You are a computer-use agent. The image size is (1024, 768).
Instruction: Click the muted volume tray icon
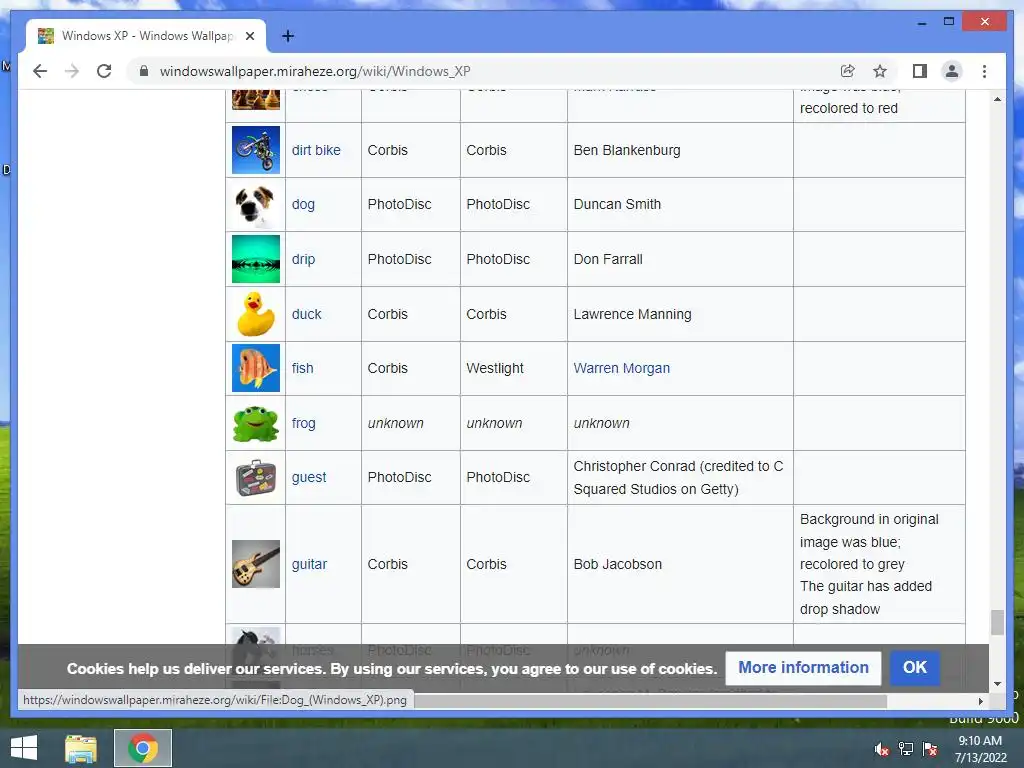882,749
